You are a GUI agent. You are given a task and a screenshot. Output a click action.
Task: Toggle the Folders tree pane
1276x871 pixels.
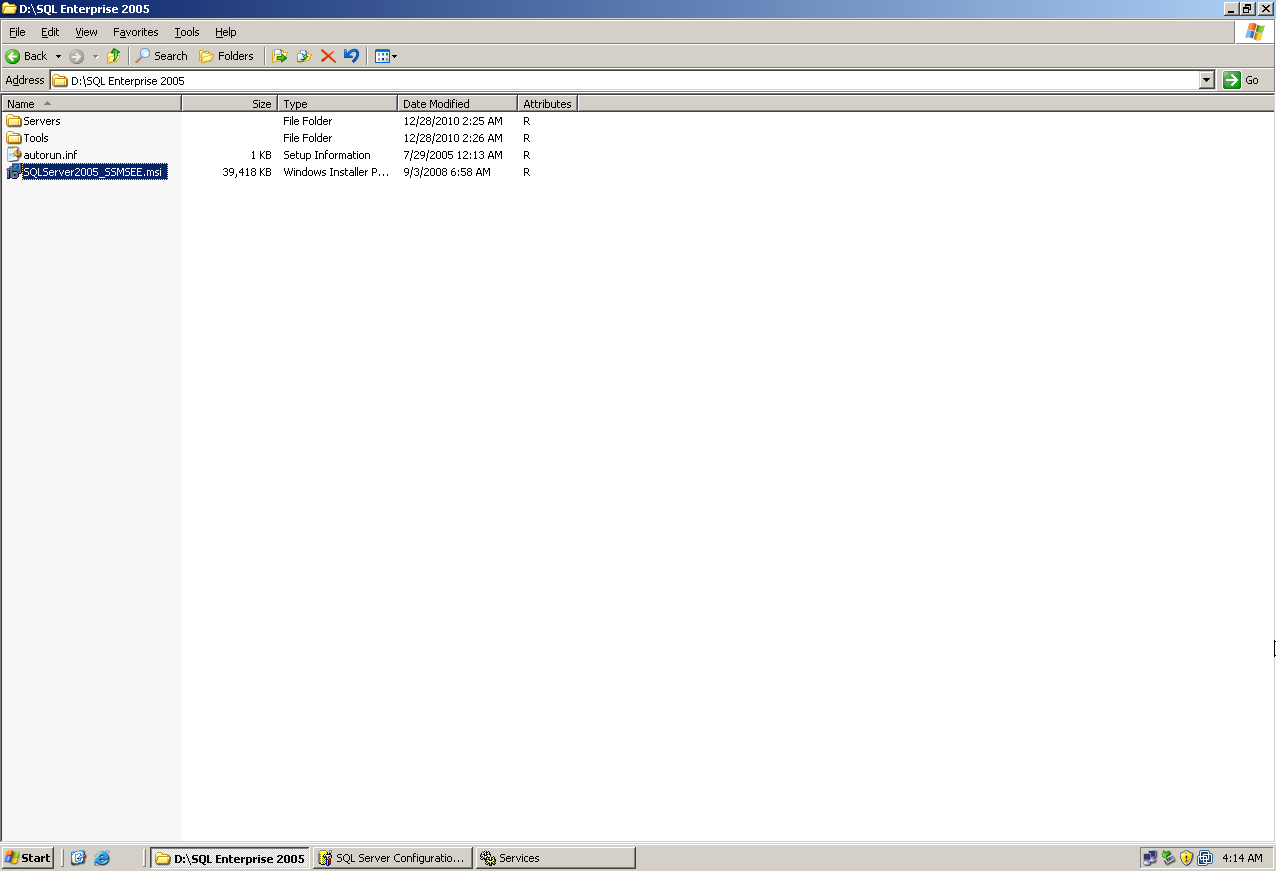tap(227, 56)
